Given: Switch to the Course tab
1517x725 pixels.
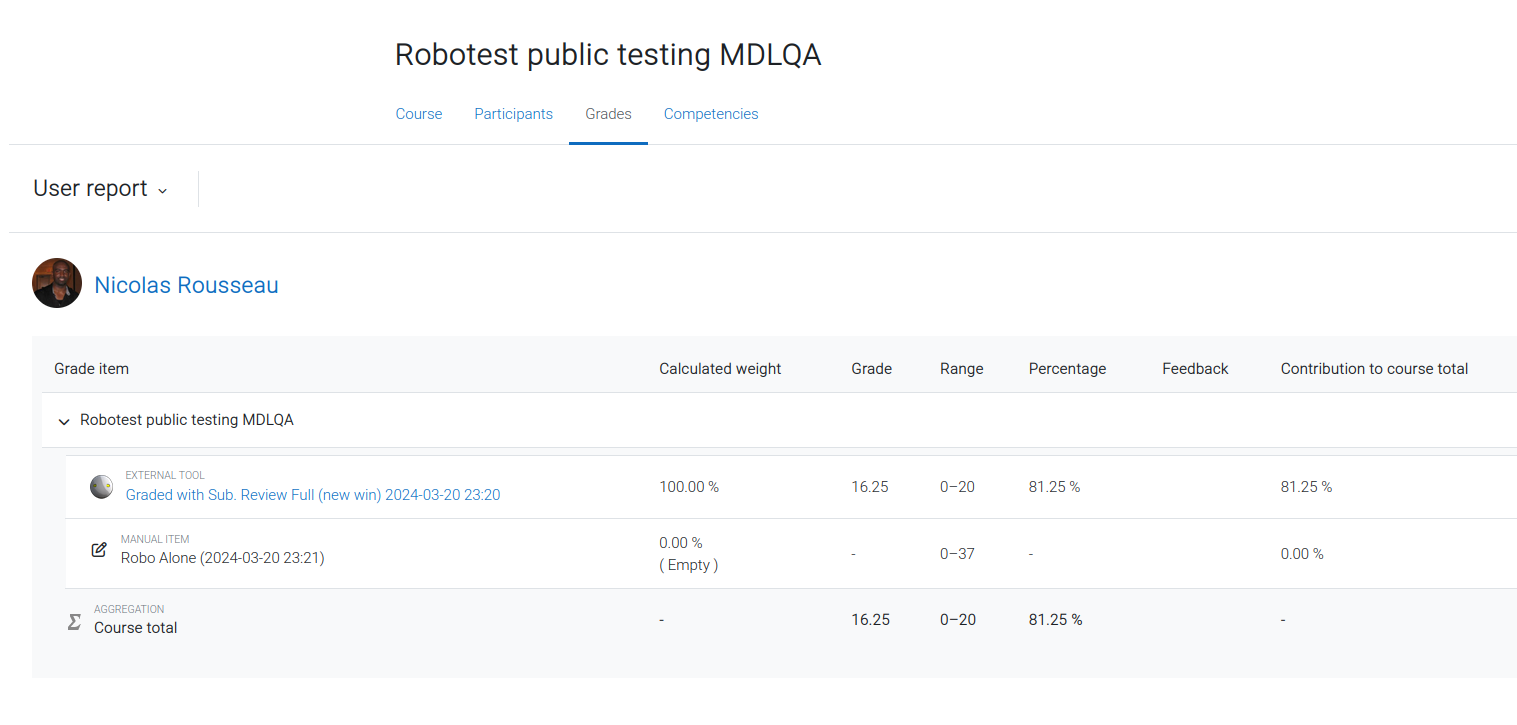Looking at the screenshot, I should (419, 114).
